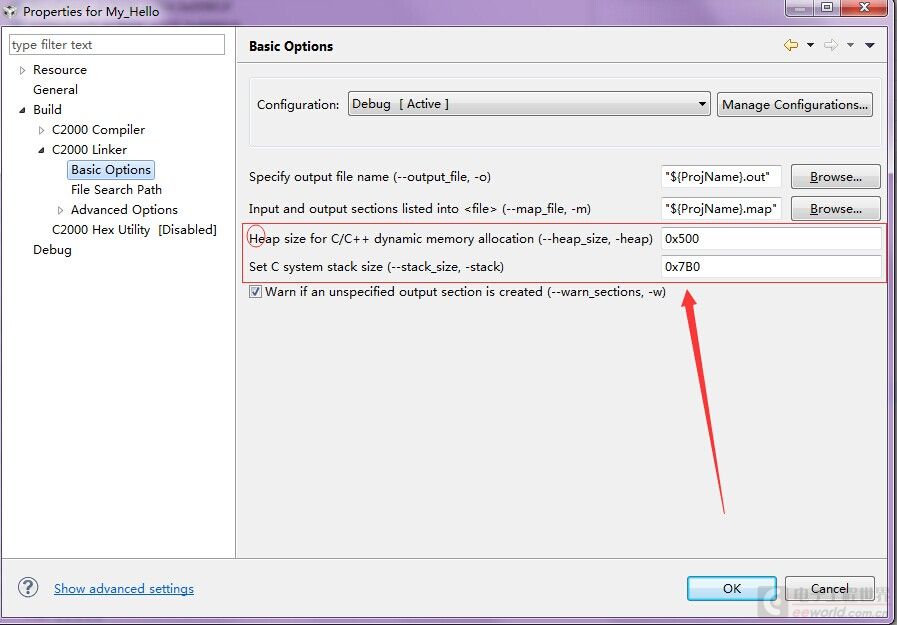This screenshot has height=625, width=897.
Task: Click the Set C system stack size label
Action: click(x=376, y=266)
